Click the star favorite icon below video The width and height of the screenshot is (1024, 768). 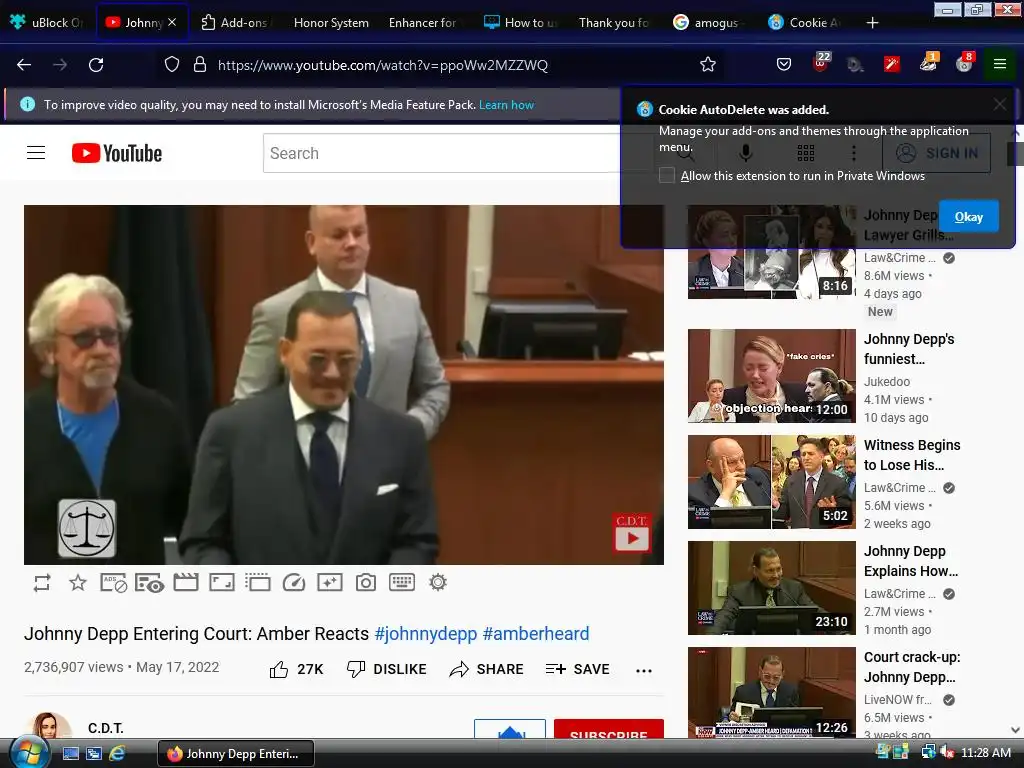click(x=78, y=583)
